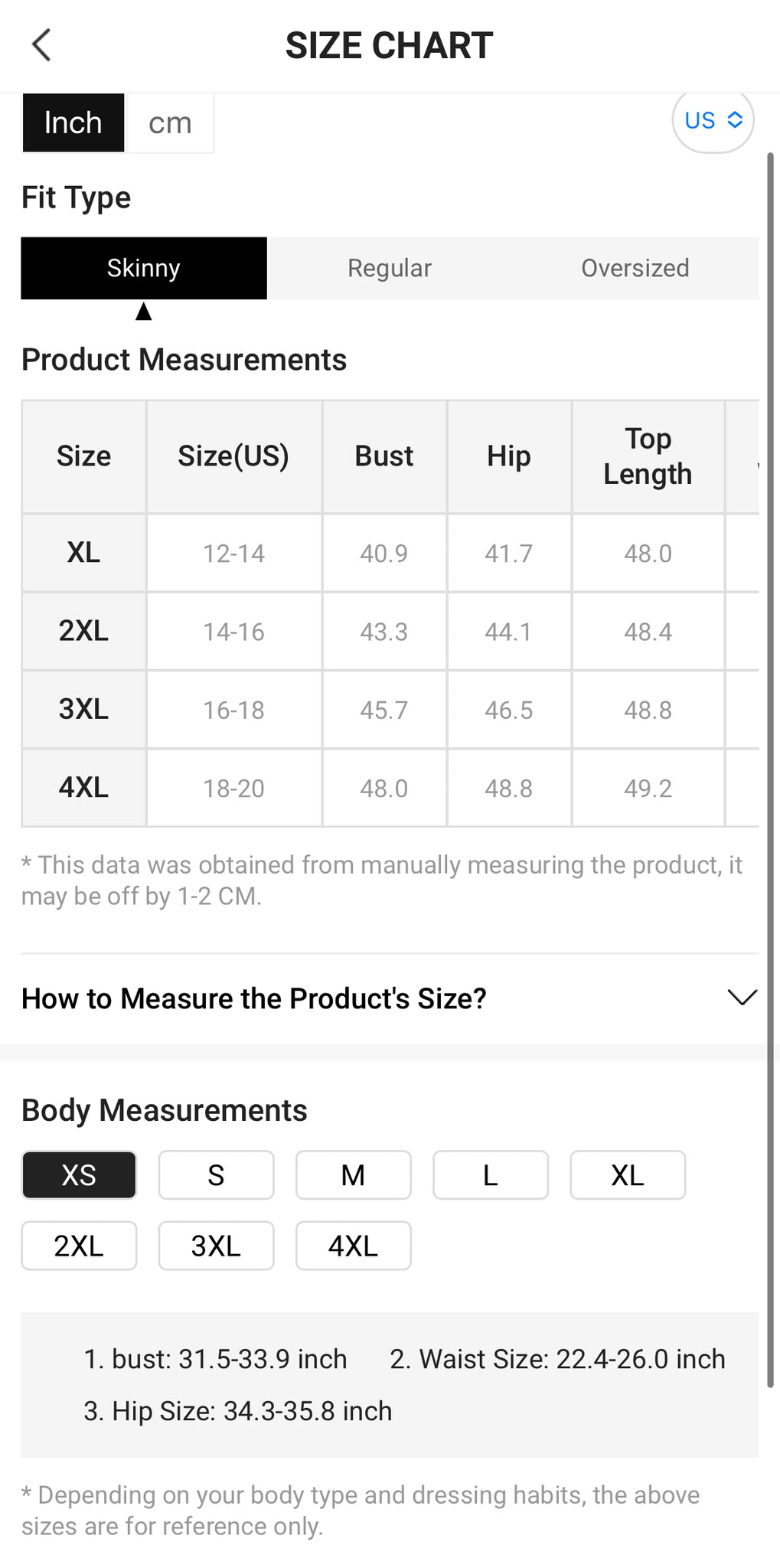Choose the Regular fit type tab
The image size is (780, 1568).
coord(390,268)
